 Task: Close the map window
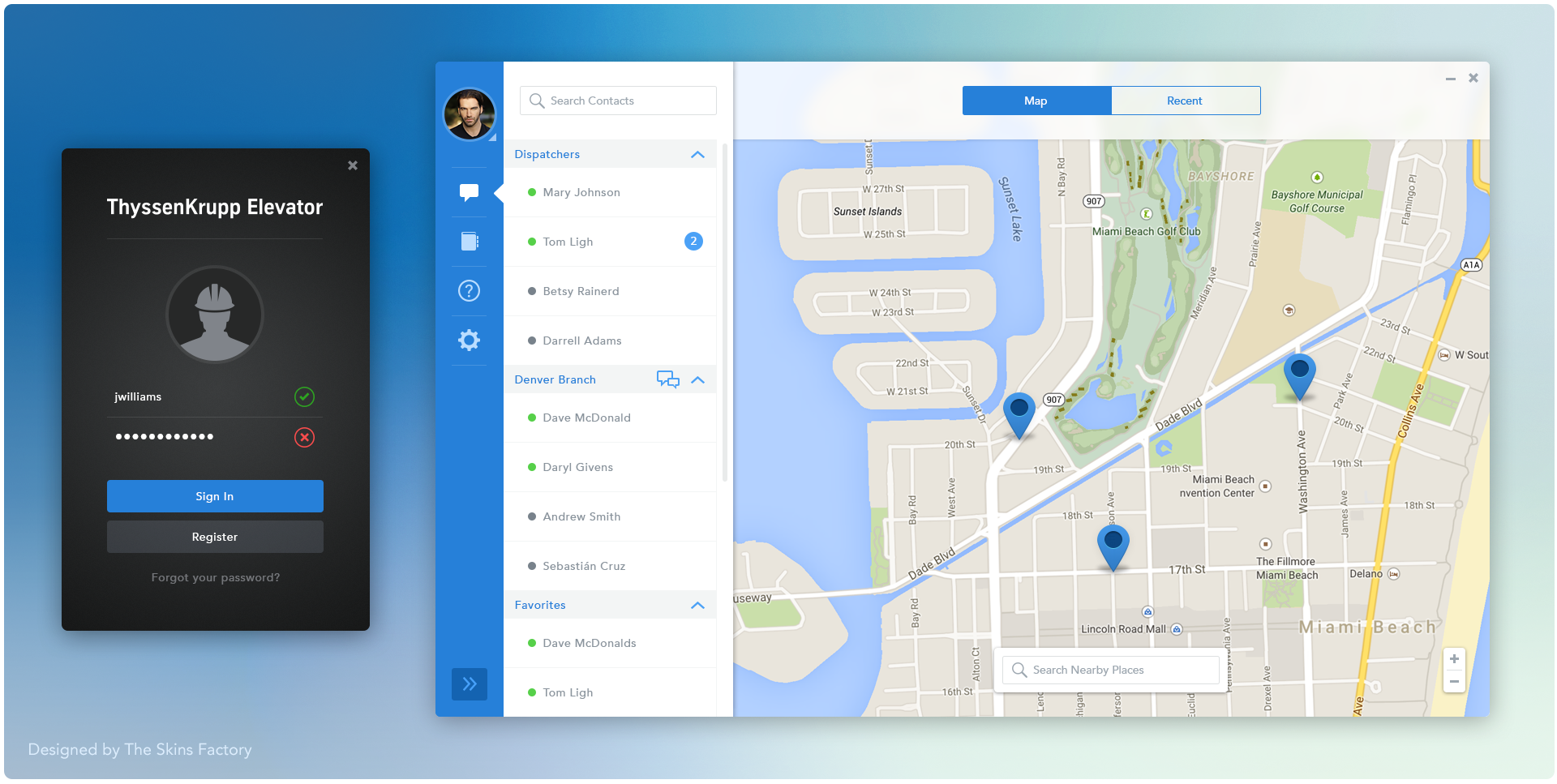coord(1473,78)
